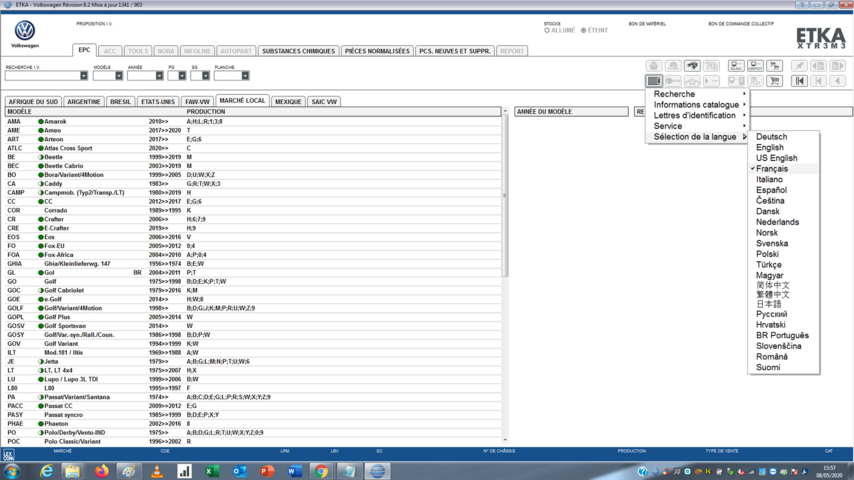Open Outlook from the taskbar
Image resolution: width=854 pixels, height=480 pixels.
click(240, 471)
